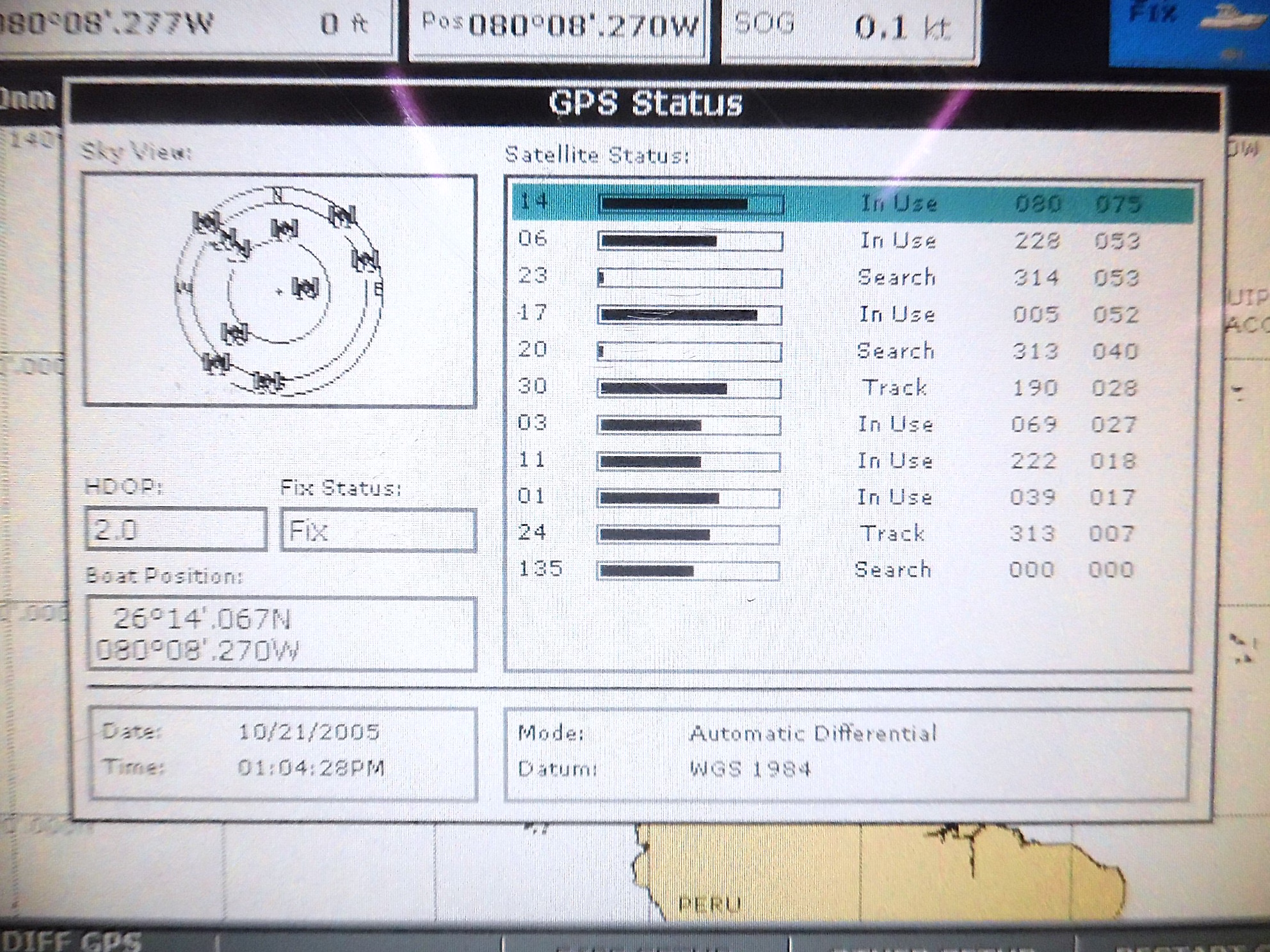Click the satellite icon at sky view center
This screenshot has height=952, width=1270.
coord(305,289)
